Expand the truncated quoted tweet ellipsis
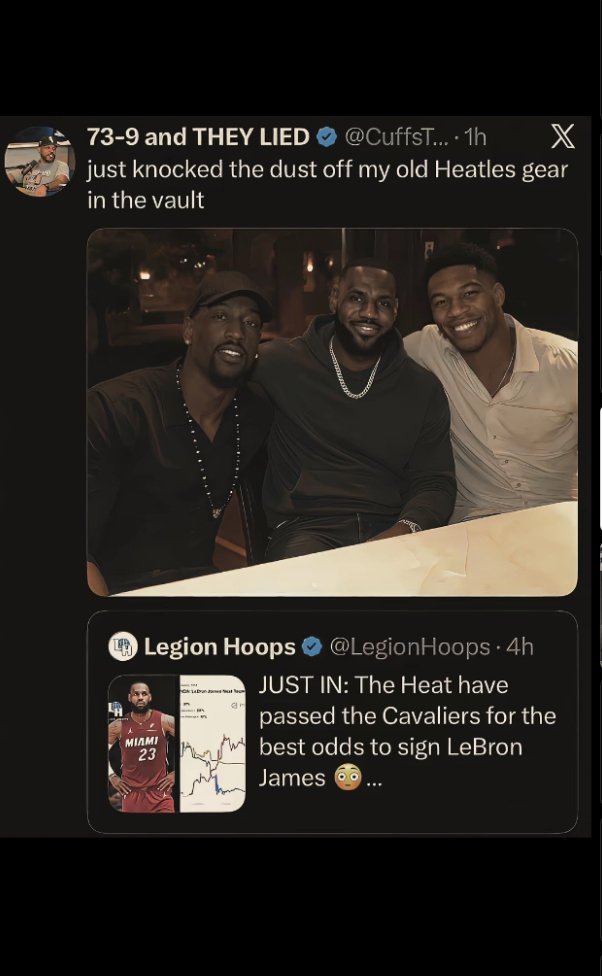 tap(374, 781)
